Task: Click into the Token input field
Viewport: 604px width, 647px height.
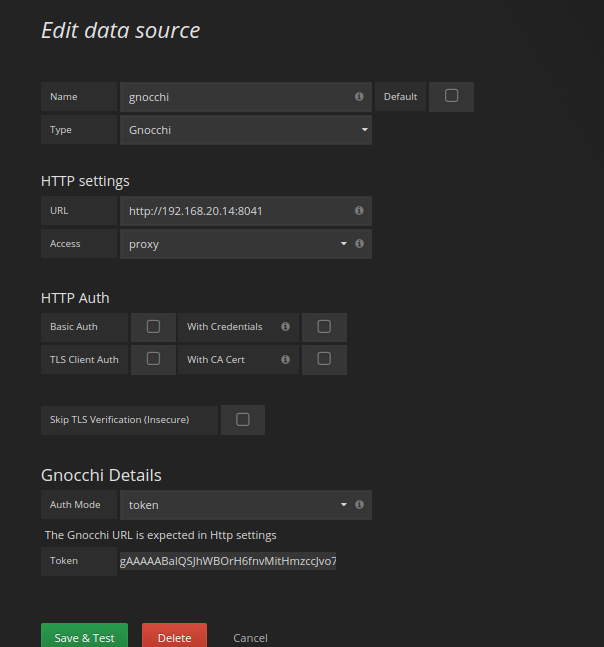Action: coord(228,562)
